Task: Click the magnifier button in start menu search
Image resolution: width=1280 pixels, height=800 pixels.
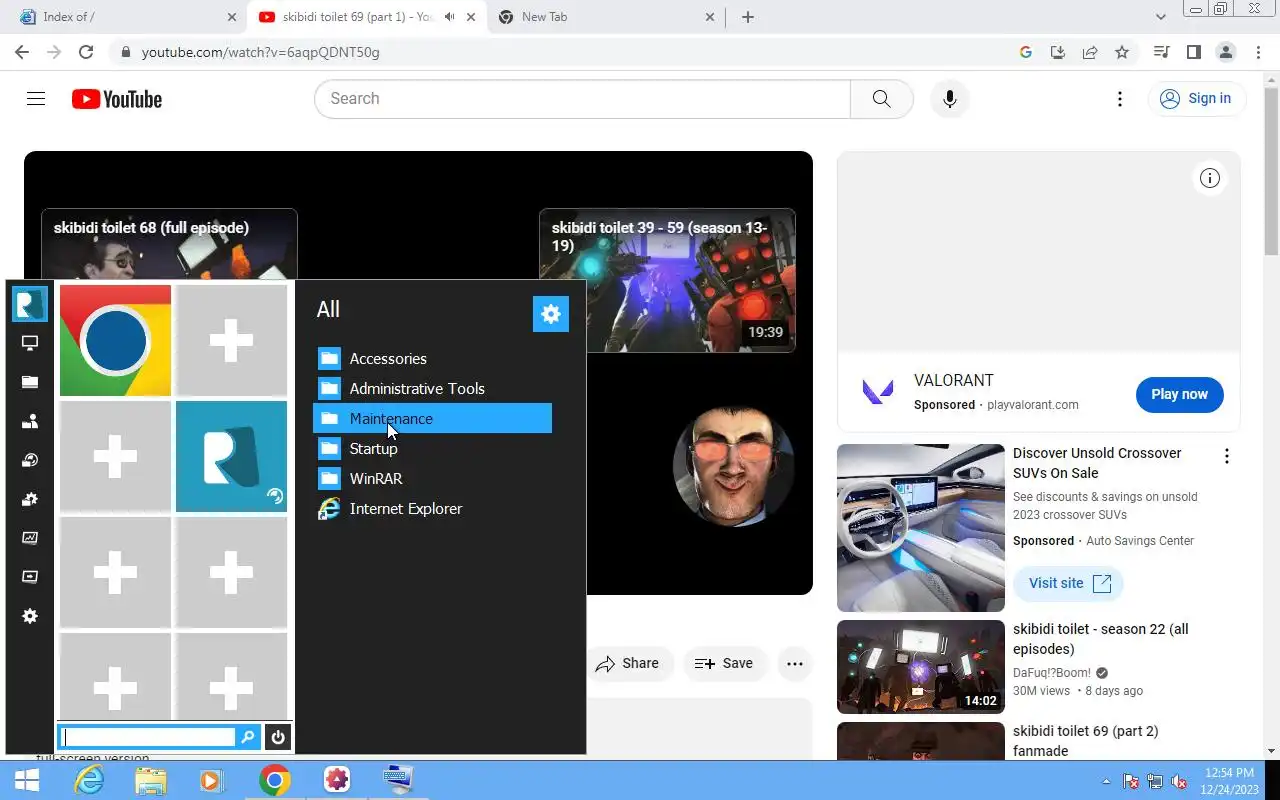Action: (x=248, y=738)
